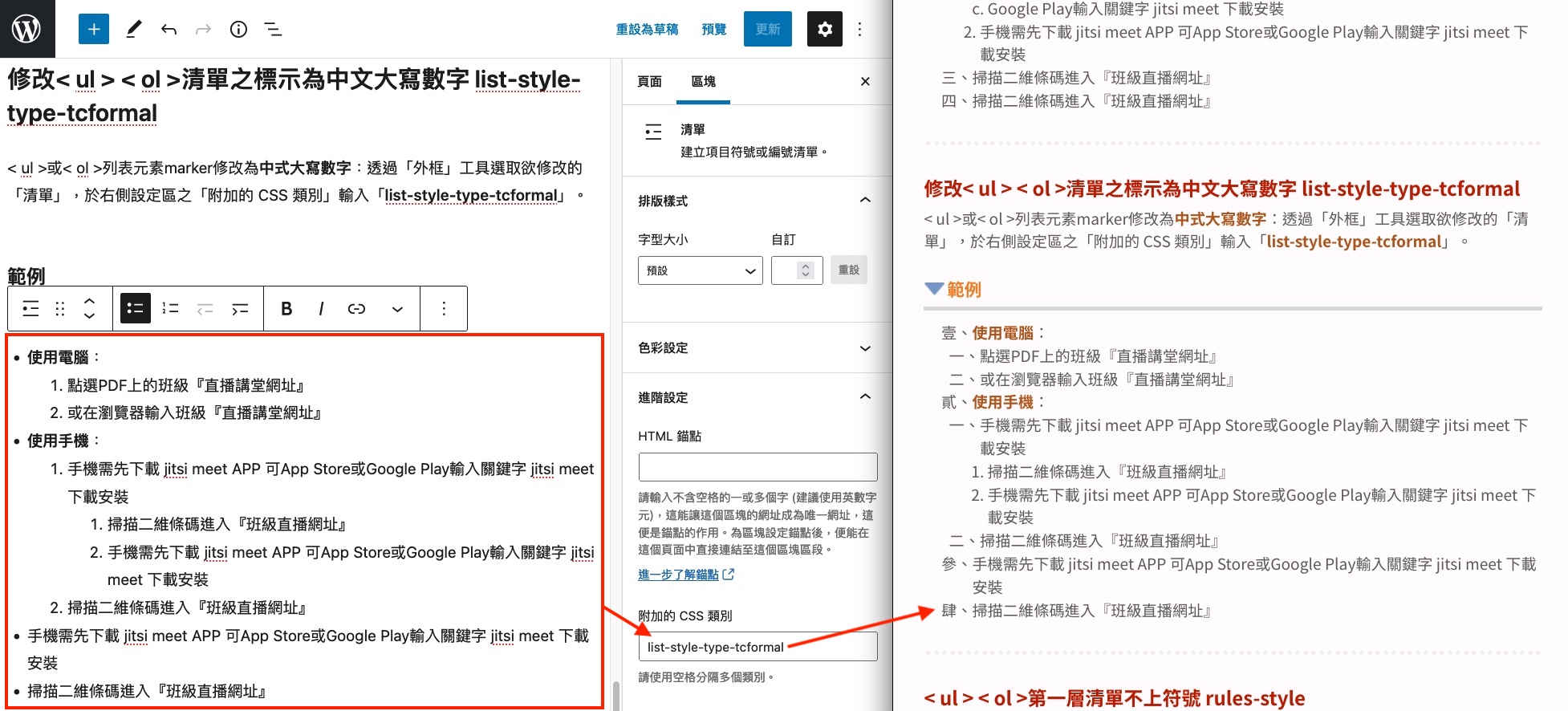
Task: Click the 清單 block description title
Action: click(693, 129)
